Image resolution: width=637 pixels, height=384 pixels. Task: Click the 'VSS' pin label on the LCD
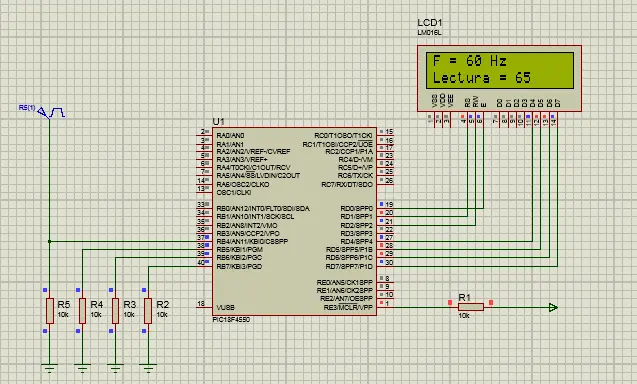click(x=434, y=101)
